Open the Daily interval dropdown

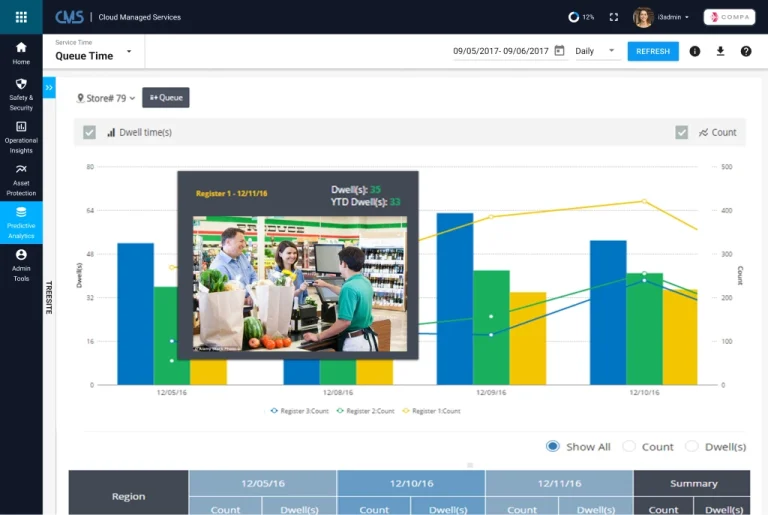coord(611,51)
